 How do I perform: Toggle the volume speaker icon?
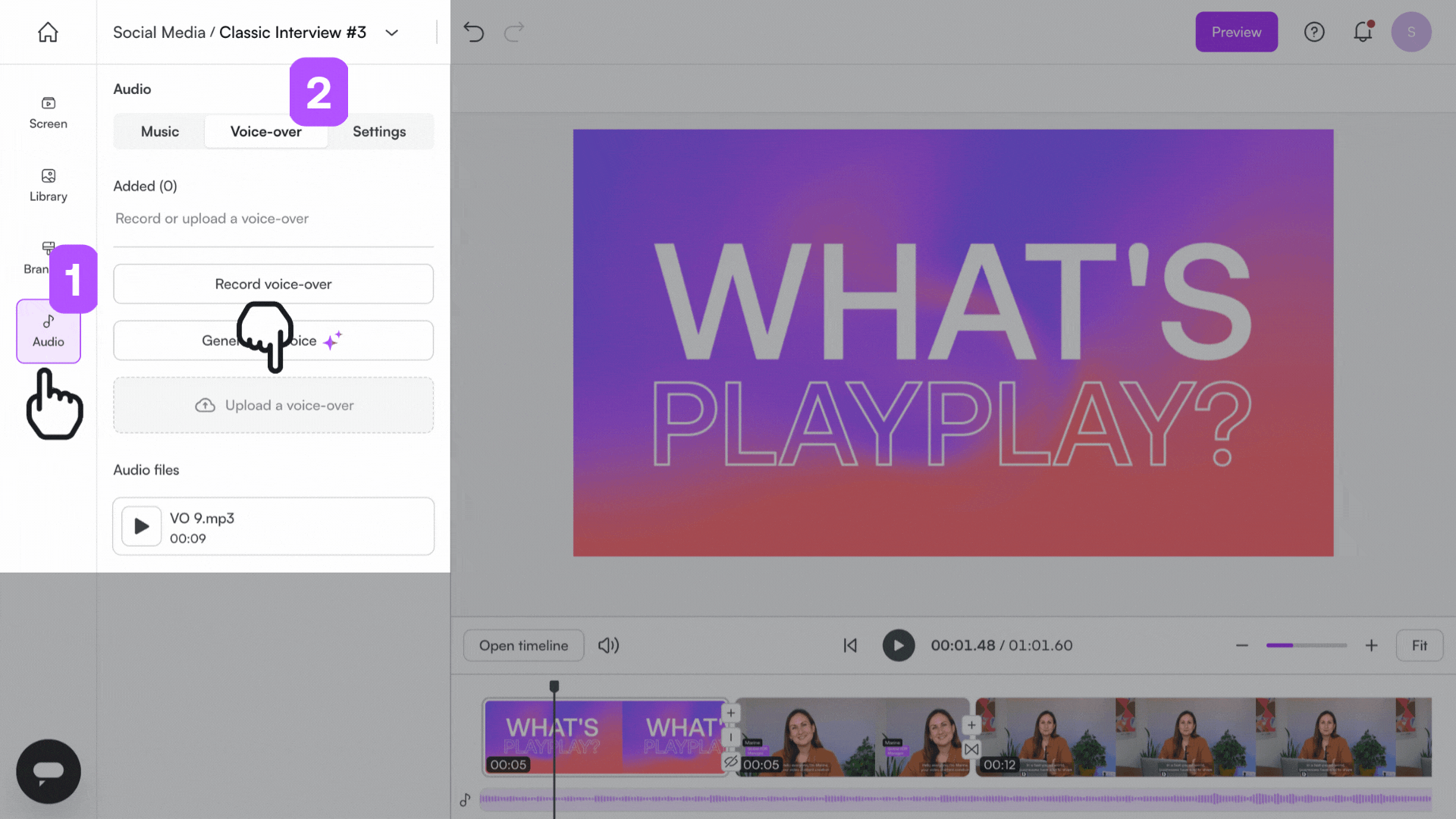[608, 645]
